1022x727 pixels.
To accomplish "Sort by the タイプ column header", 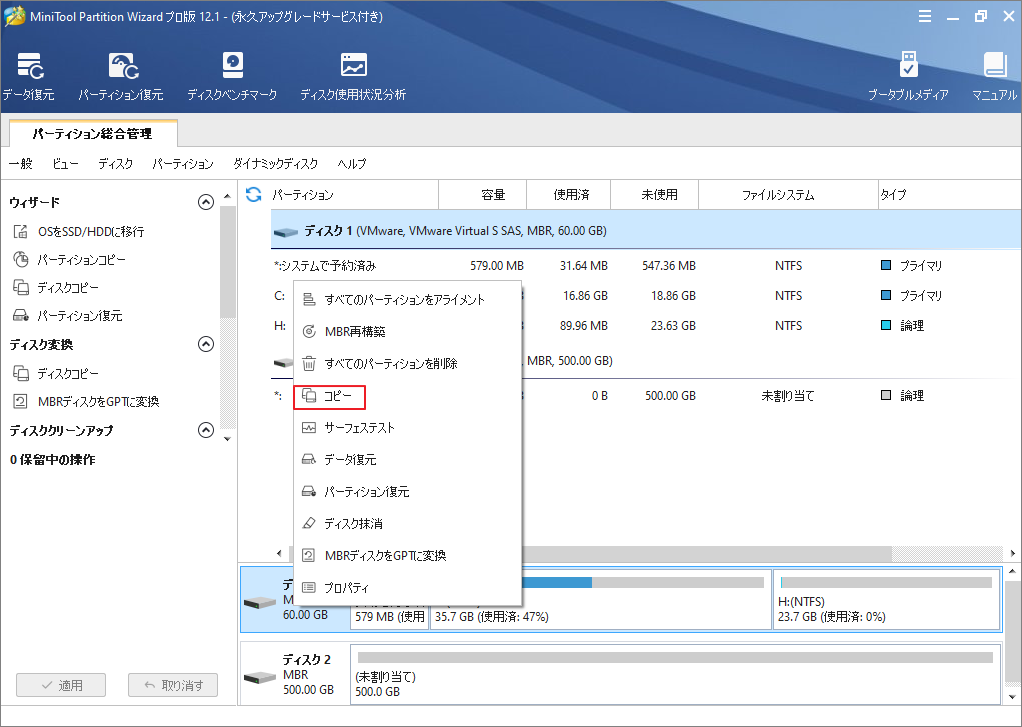I will [950, 195].
